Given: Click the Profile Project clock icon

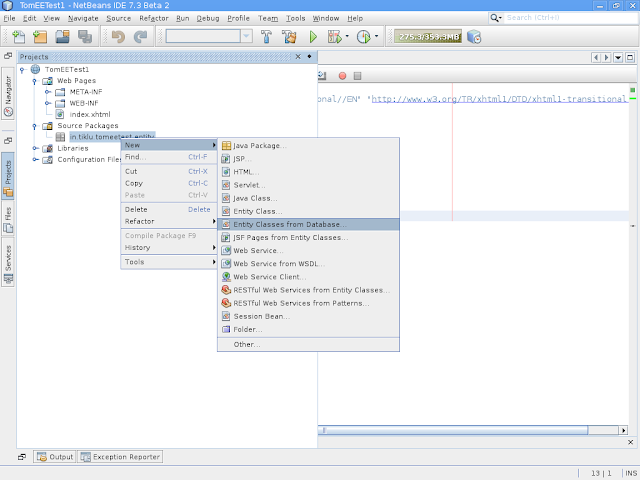Looking at the screenshot, I should (x=363, y=37).
